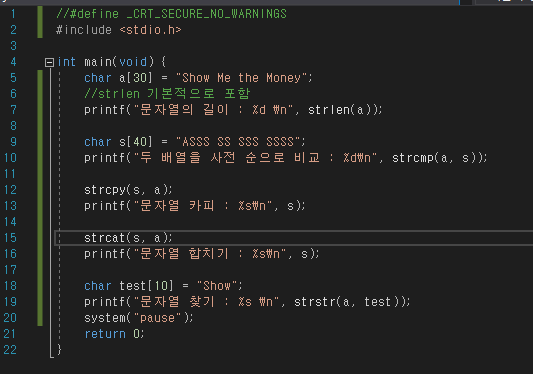Click the strcat(s, a) statement
The image size is (533, 374).
[x=128, y=238]
